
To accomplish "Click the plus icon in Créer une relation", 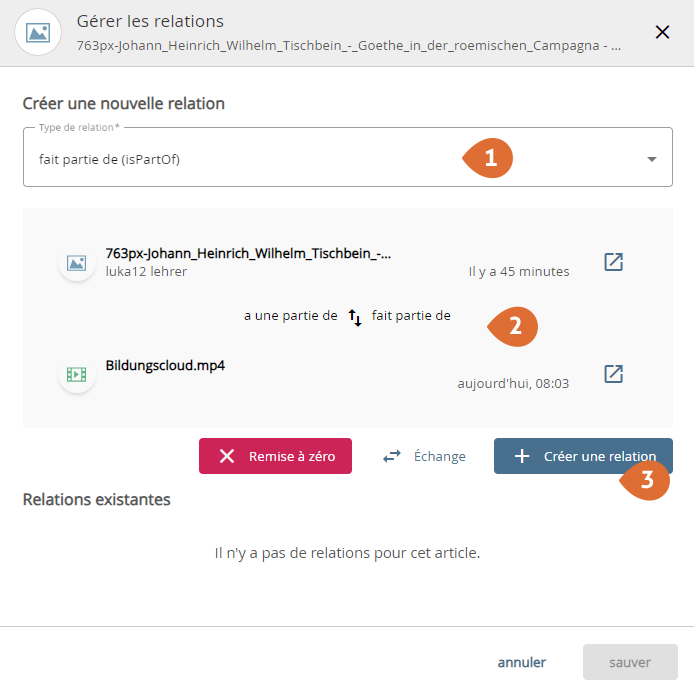I will (x=521, y=456).
